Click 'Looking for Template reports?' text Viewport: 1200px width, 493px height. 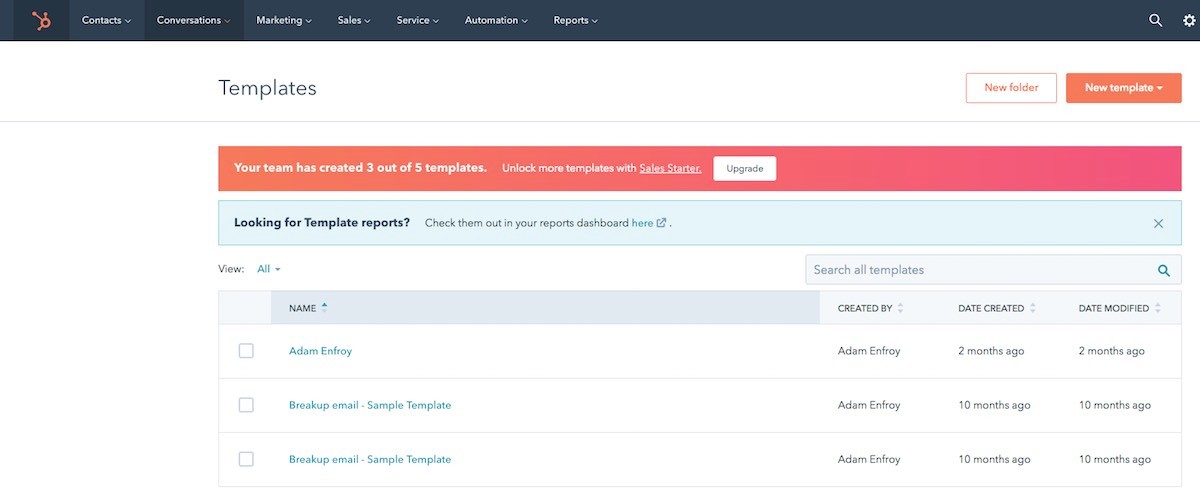[322, 223]
